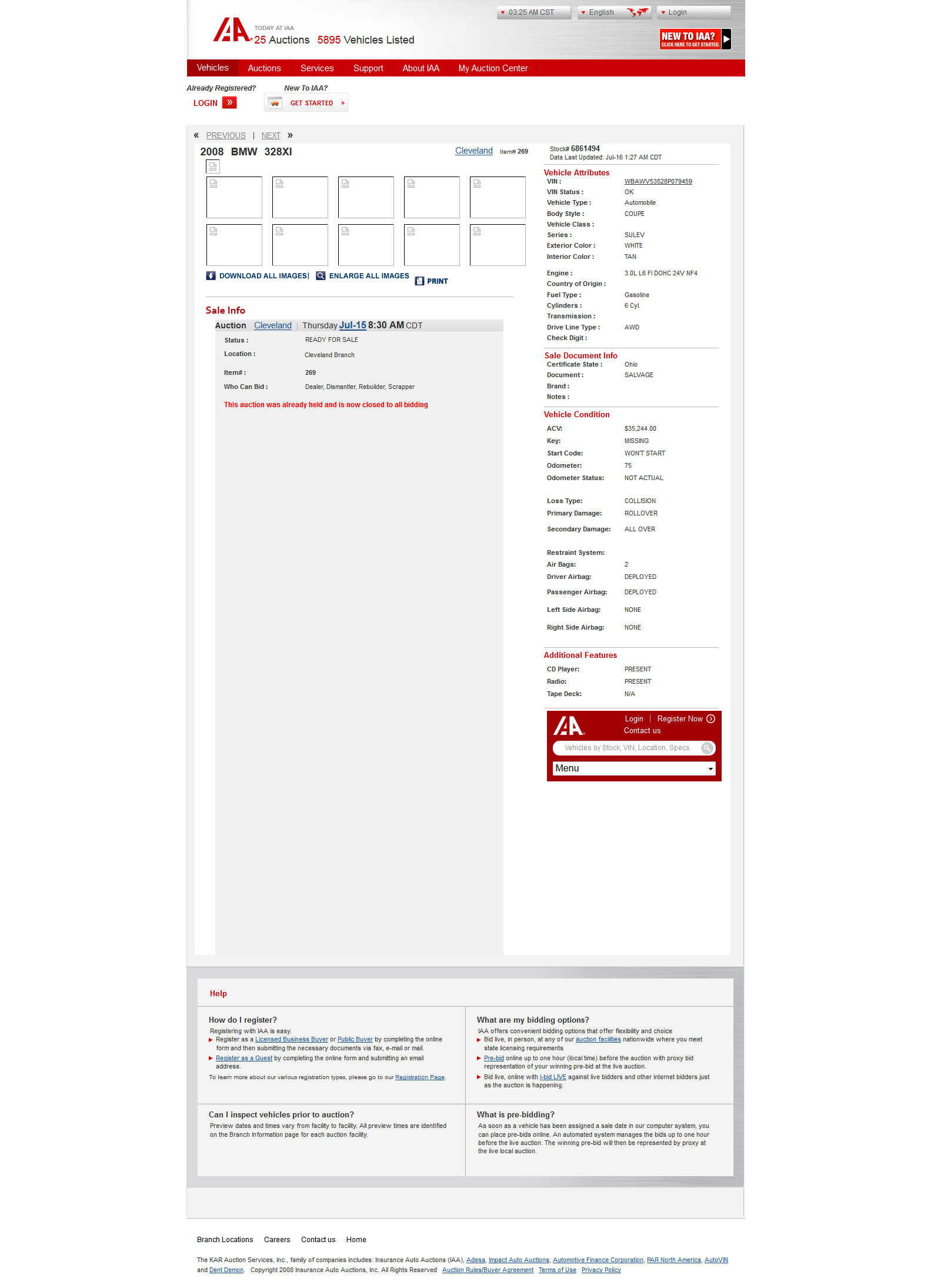This screenshot has height=1288, width=931.
Task: Click the Registration Page link
Action: 420,1077
